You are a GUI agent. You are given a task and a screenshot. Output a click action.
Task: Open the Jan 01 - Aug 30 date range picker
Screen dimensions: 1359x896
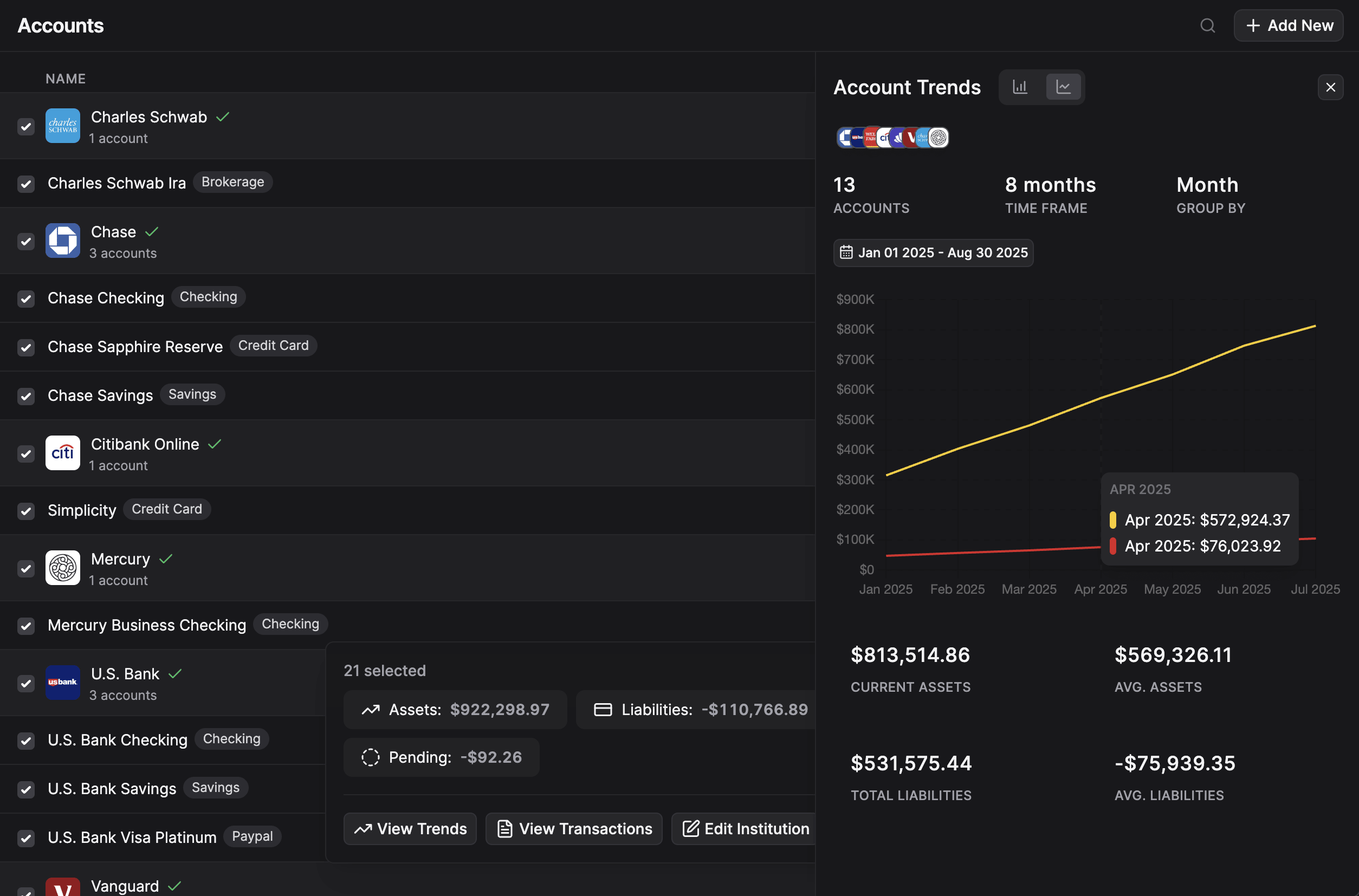[x=933, y=252]
